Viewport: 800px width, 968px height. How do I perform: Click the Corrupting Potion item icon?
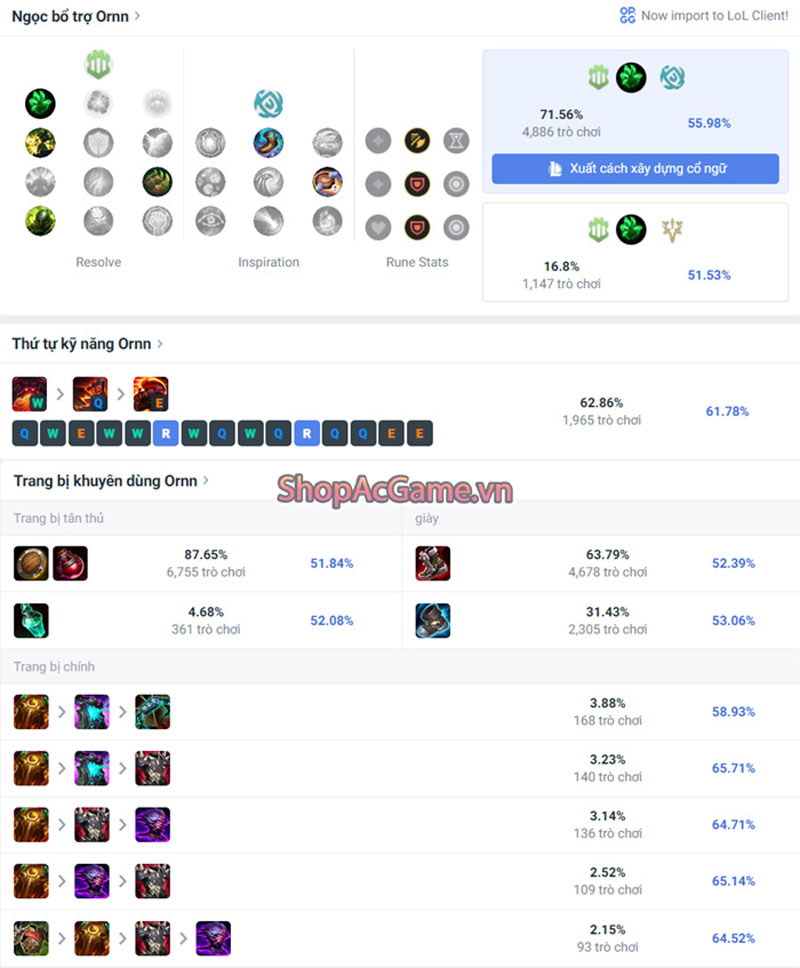pyautogui.click(x=31, y=620)
